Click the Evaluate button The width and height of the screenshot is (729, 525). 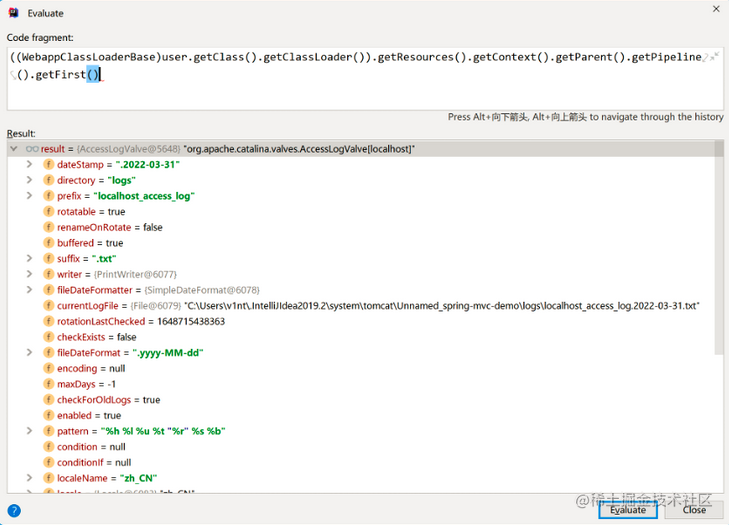628,510
